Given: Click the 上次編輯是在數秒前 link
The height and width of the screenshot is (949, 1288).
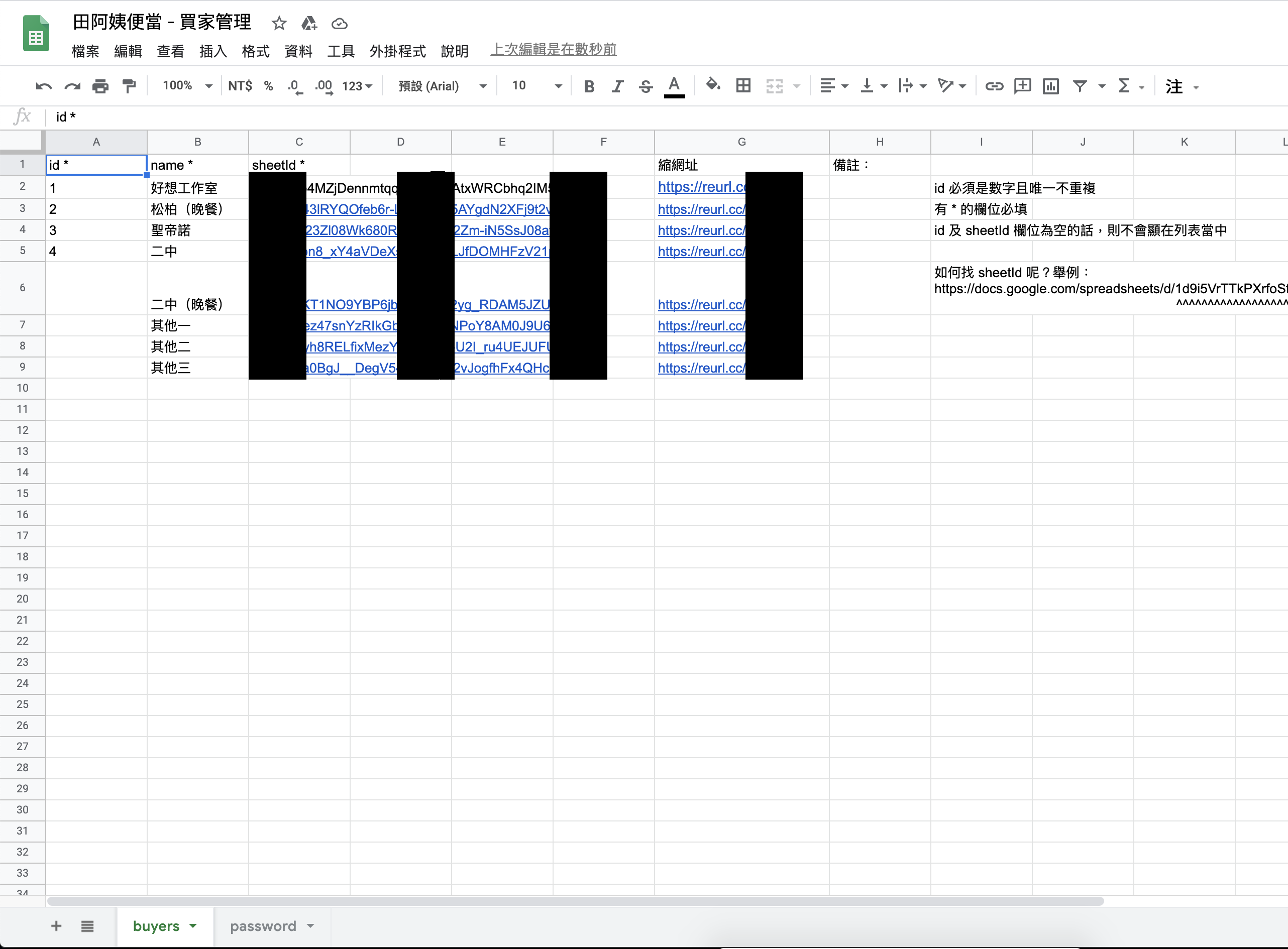Looking at the screenshot, I should click(553, 50).
